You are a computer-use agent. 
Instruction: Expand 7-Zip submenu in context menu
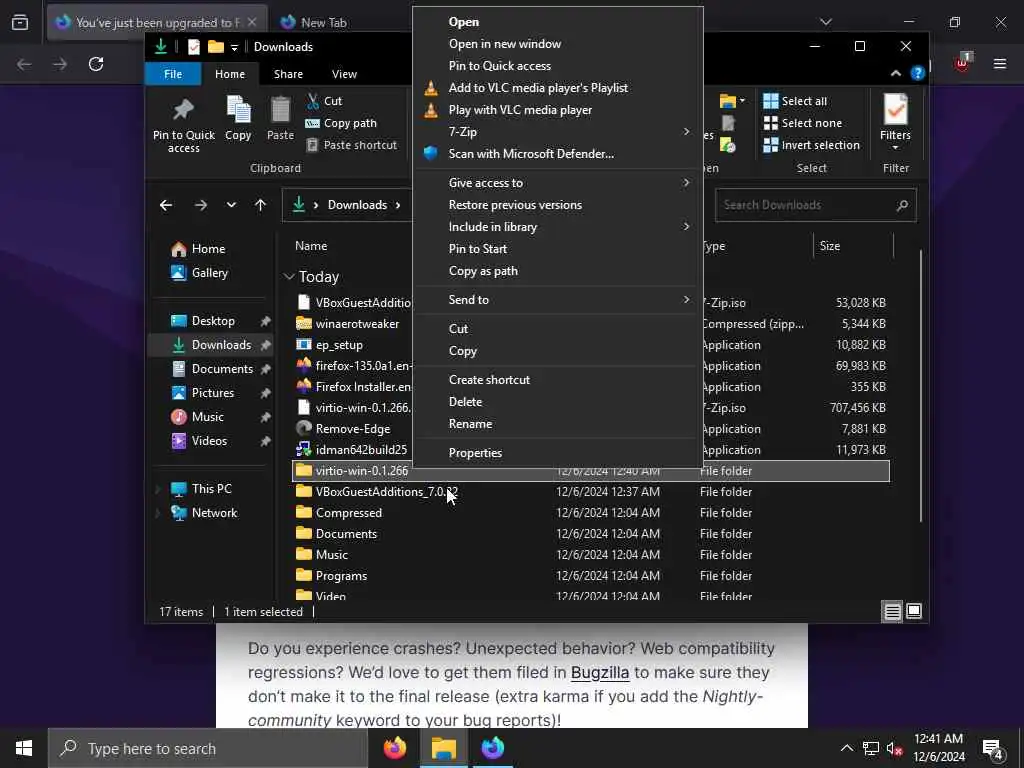(x=558, y=132)
